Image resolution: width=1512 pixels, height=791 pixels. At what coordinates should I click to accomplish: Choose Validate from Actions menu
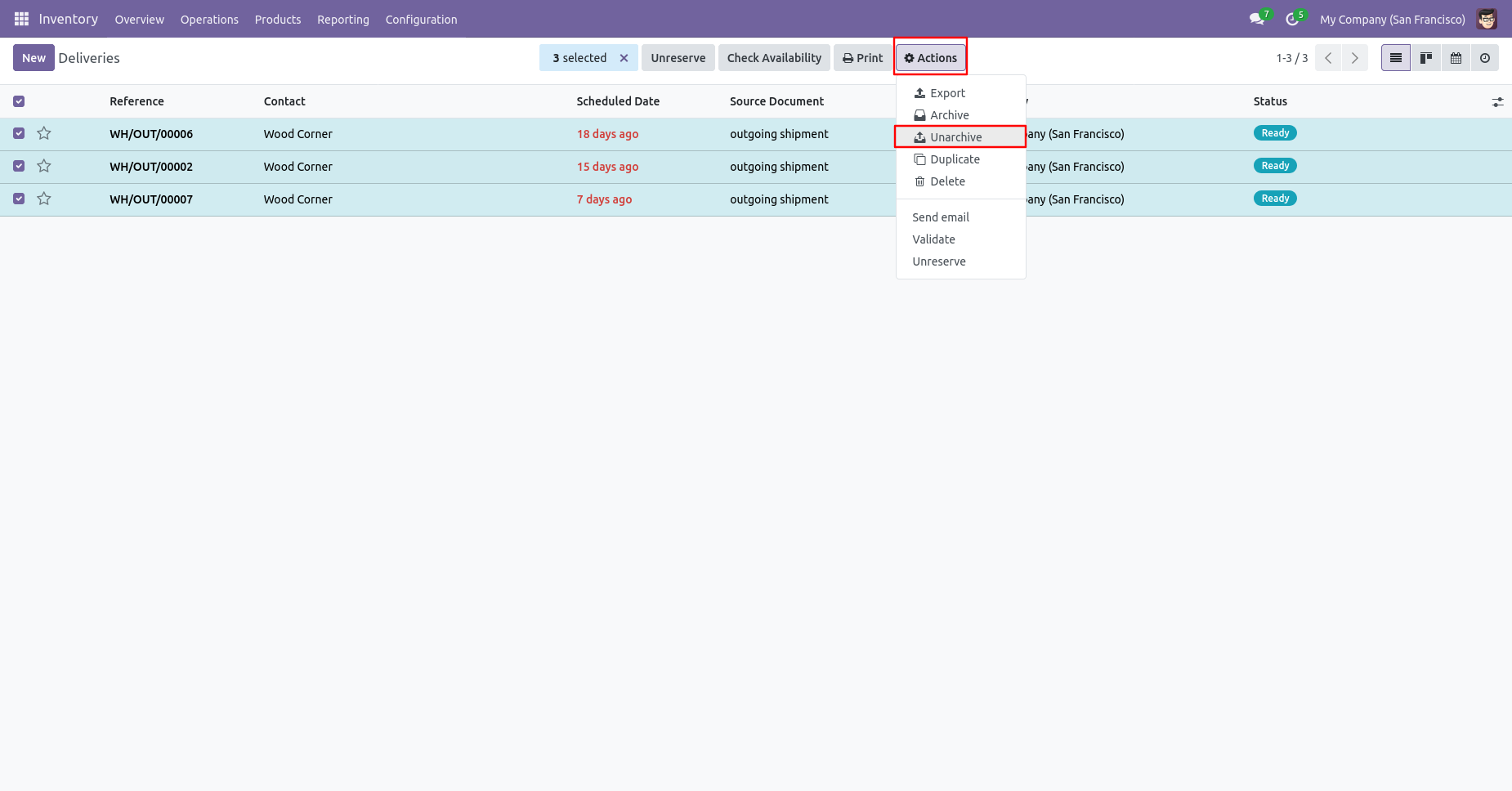pyautogui.click(x=960, y=239)
